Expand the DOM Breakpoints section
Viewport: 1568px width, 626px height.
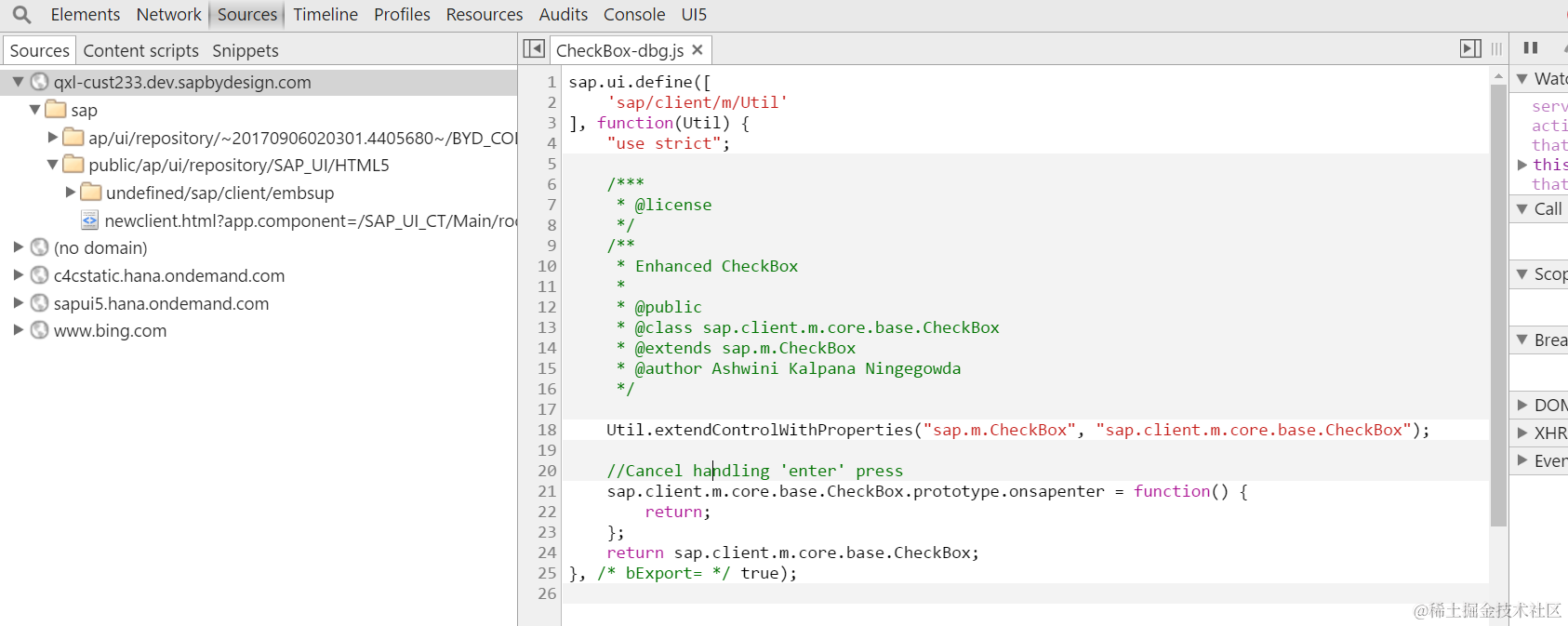point(1522,406)
